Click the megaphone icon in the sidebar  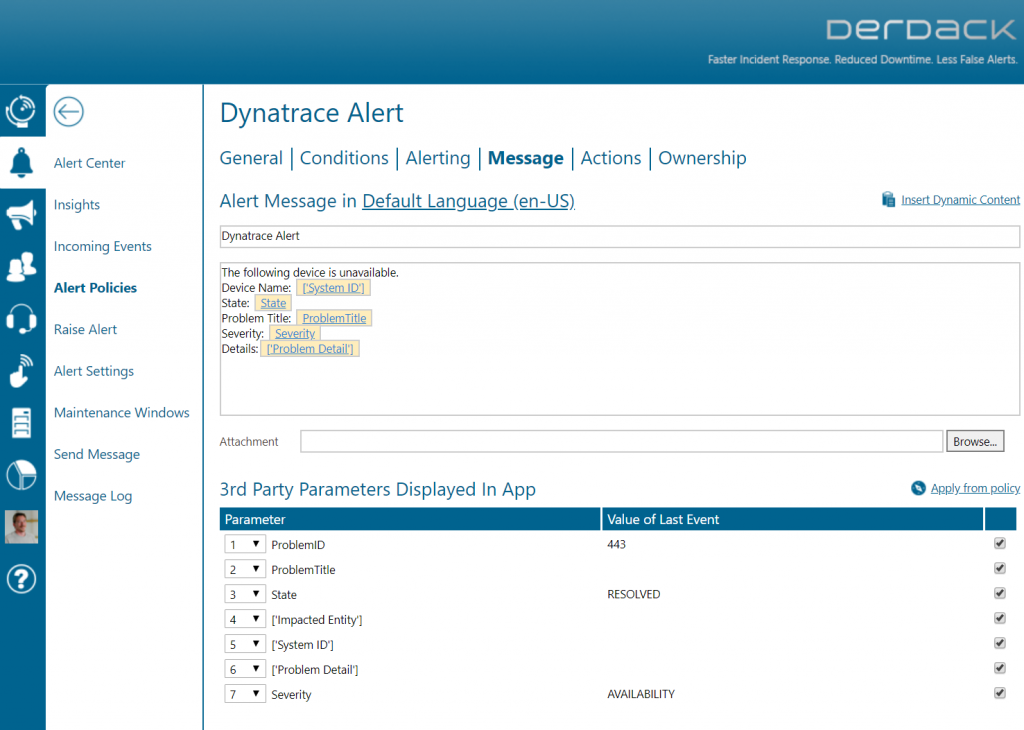pos(21,215)
